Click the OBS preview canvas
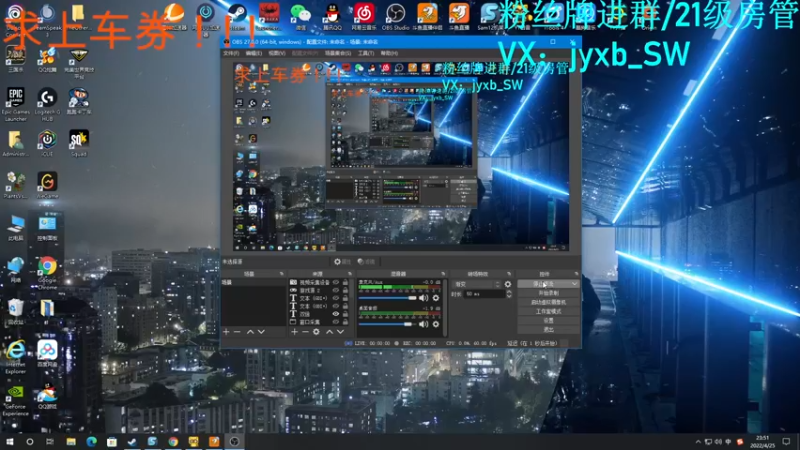Screen dimensions: 800x450 (401, 156)
